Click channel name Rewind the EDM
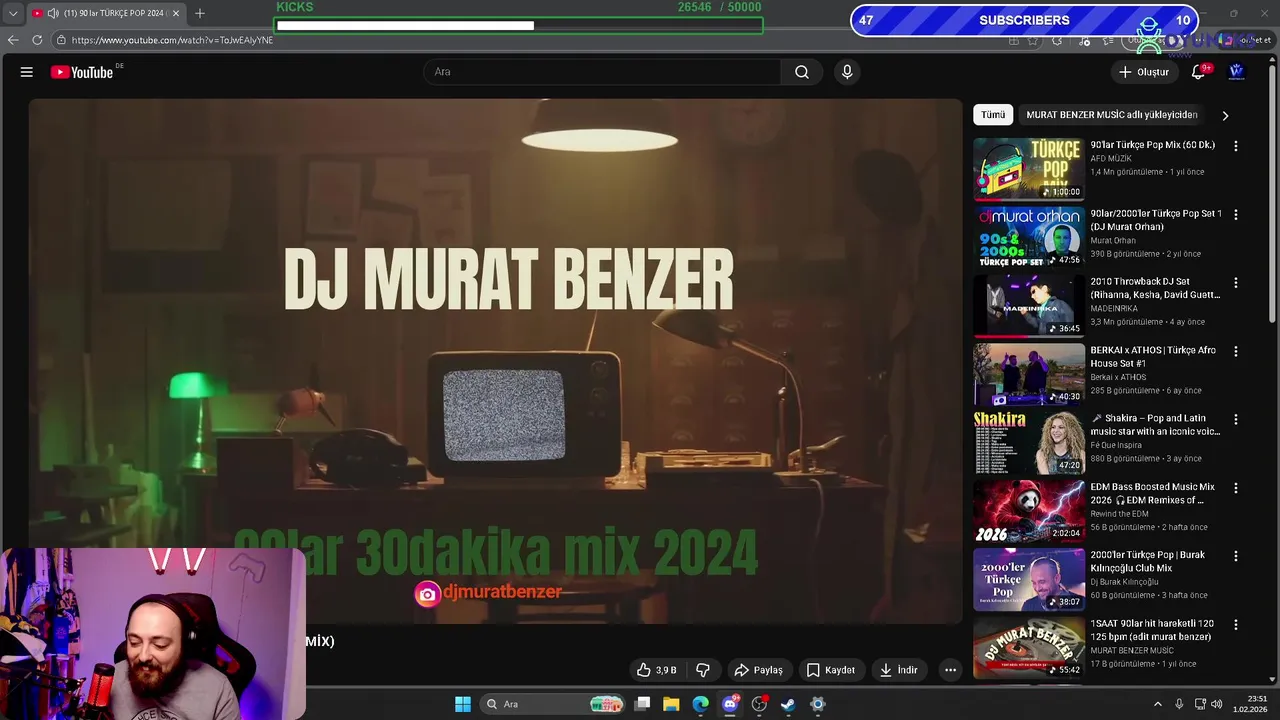 1119,513
